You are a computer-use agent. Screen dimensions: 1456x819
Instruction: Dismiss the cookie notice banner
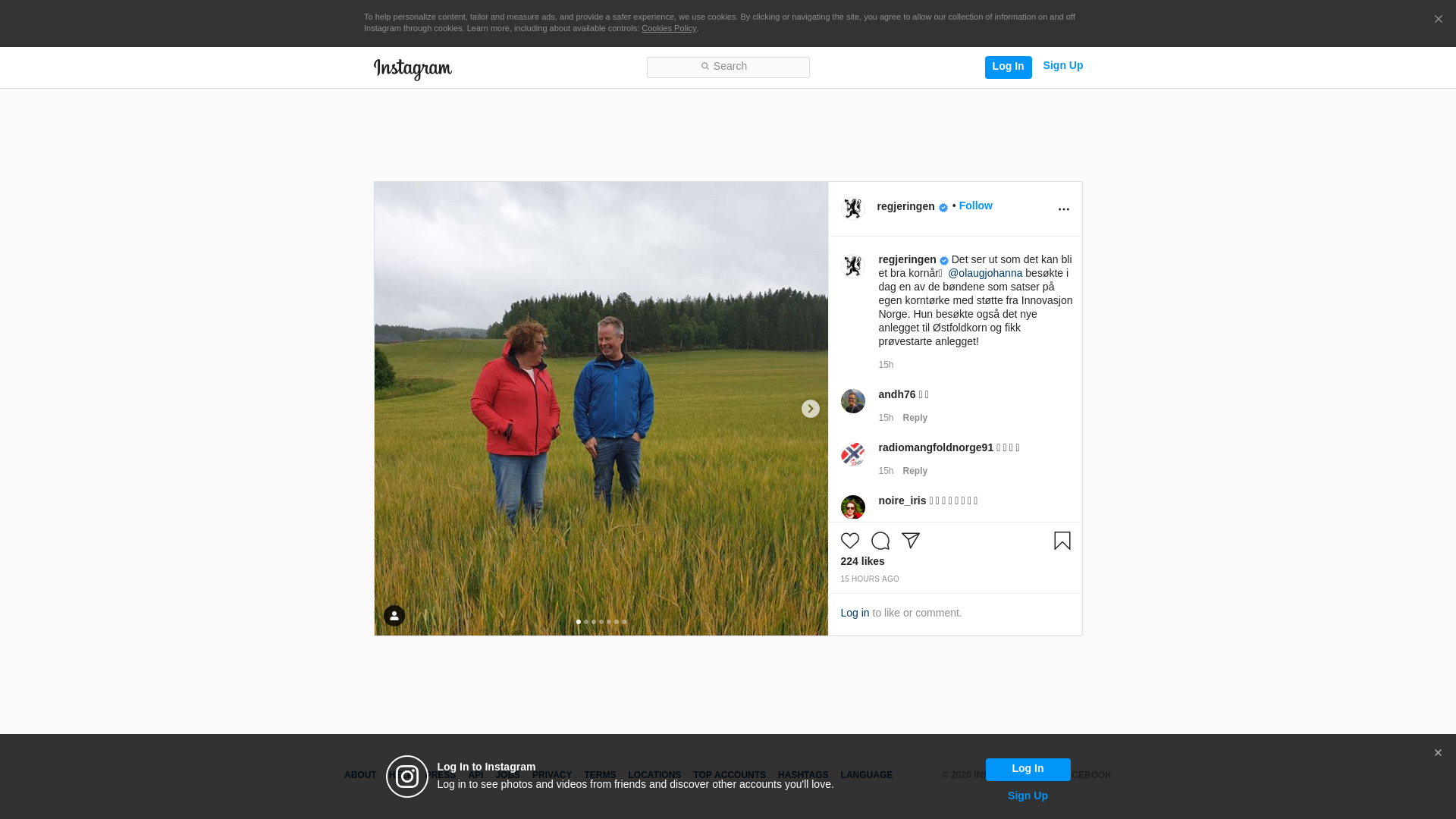(x=1438, y=20)
